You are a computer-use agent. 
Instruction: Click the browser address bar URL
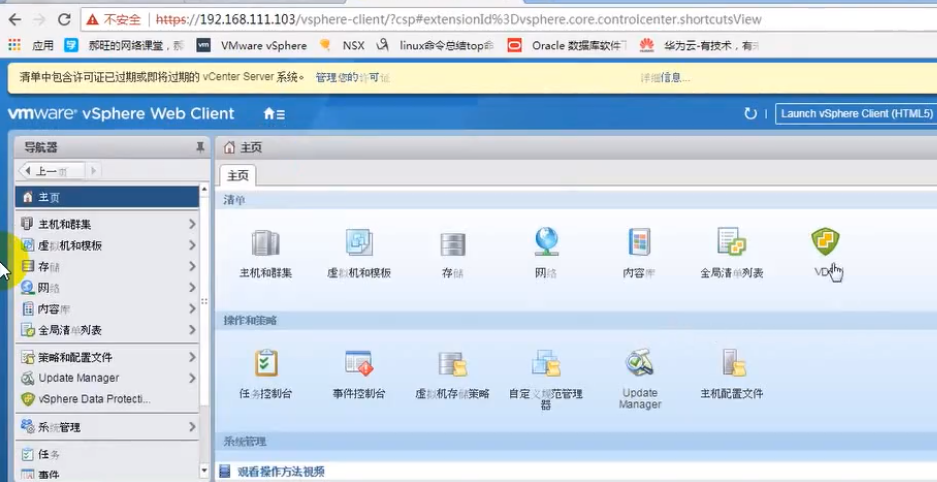point(458,20)
